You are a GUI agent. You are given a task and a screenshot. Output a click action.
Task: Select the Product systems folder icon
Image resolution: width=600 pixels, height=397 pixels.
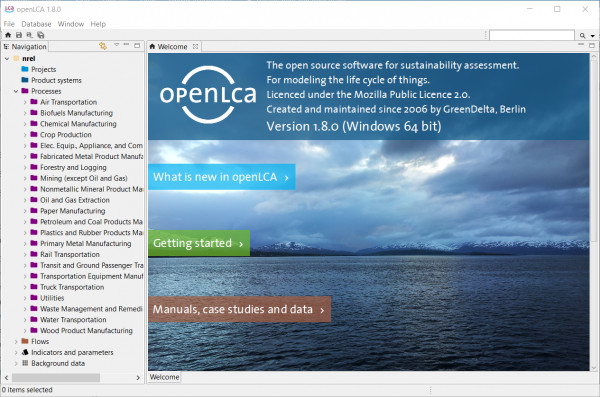[25, 80]
